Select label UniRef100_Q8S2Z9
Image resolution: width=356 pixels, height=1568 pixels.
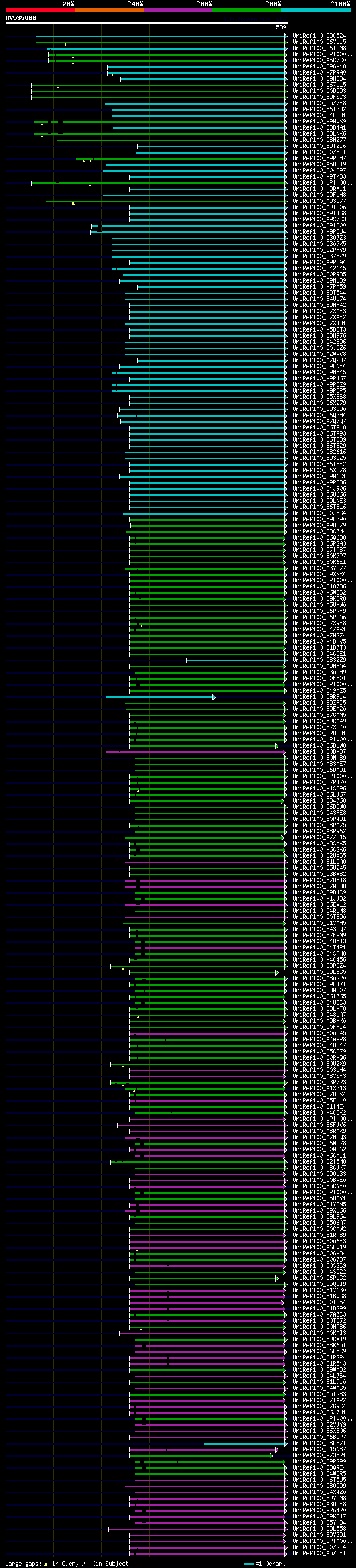pos(319,660)
